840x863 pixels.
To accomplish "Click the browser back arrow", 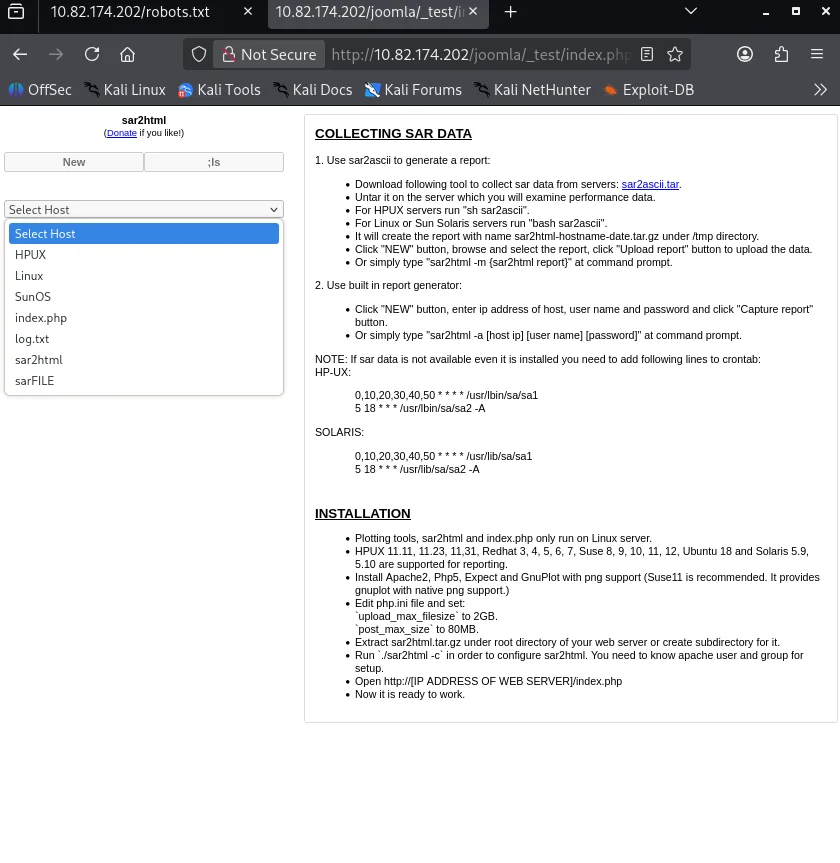I will 20,54.
